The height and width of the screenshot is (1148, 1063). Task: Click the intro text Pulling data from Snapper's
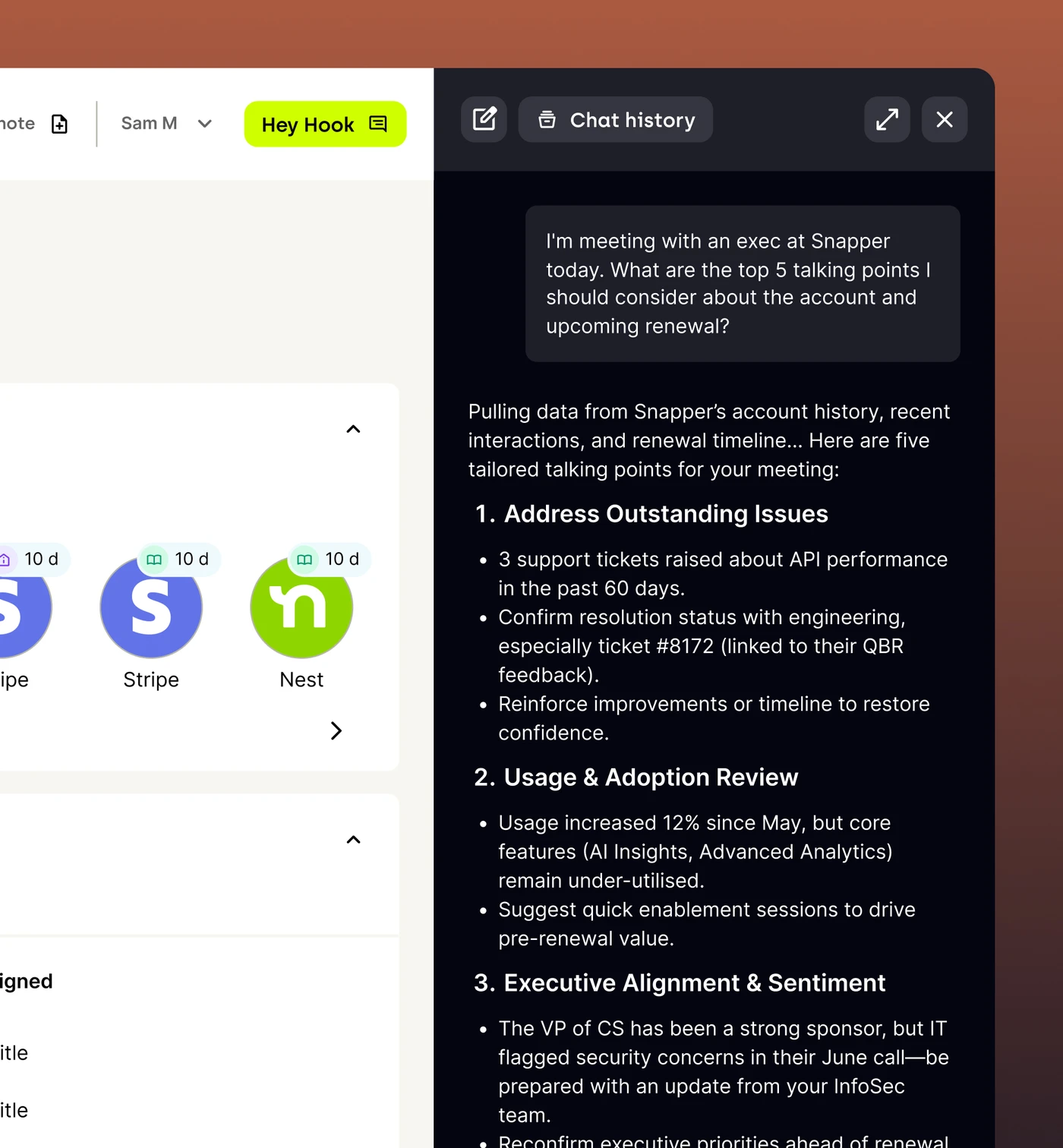click(x=709, y=440)
